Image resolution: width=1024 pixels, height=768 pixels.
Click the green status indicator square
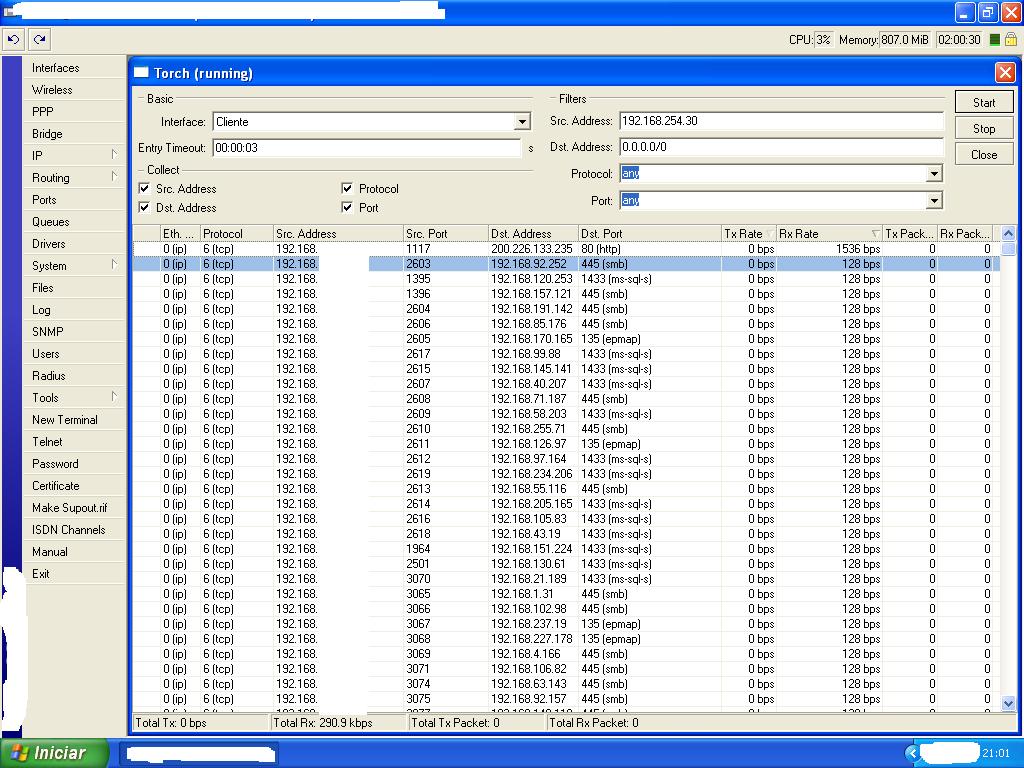tap(994, 40)
